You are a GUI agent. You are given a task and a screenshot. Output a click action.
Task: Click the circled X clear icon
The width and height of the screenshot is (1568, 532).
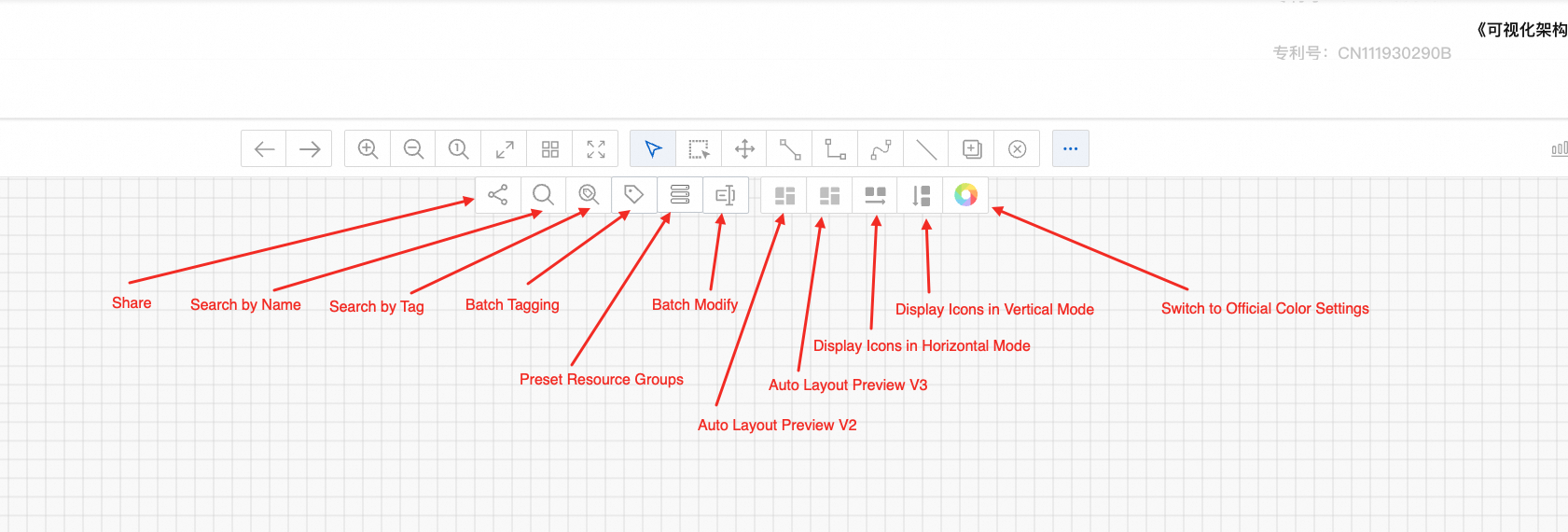tap(1018, 148)
